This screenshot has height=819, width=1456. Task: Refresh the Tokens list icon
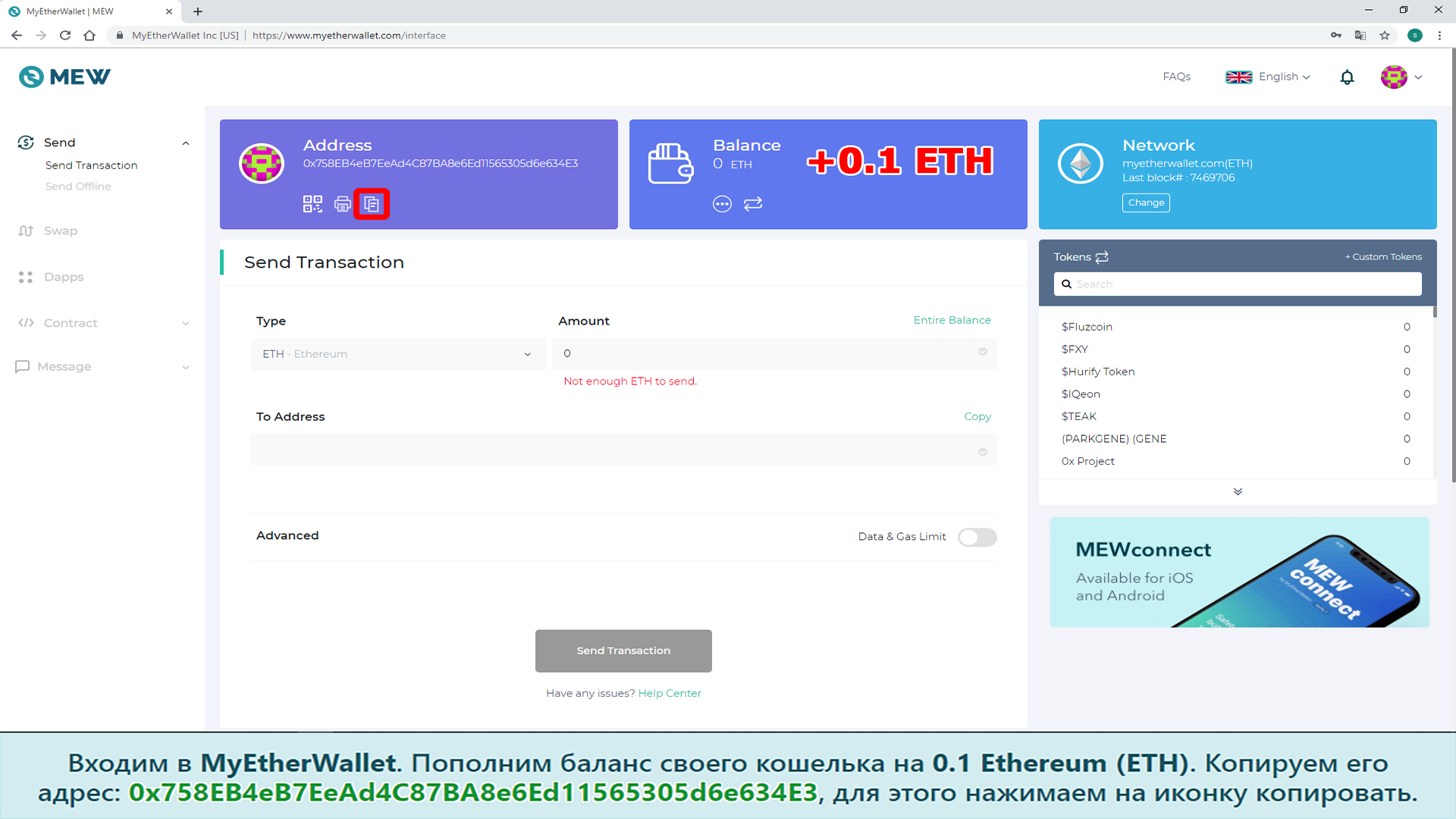point(1102,257)
